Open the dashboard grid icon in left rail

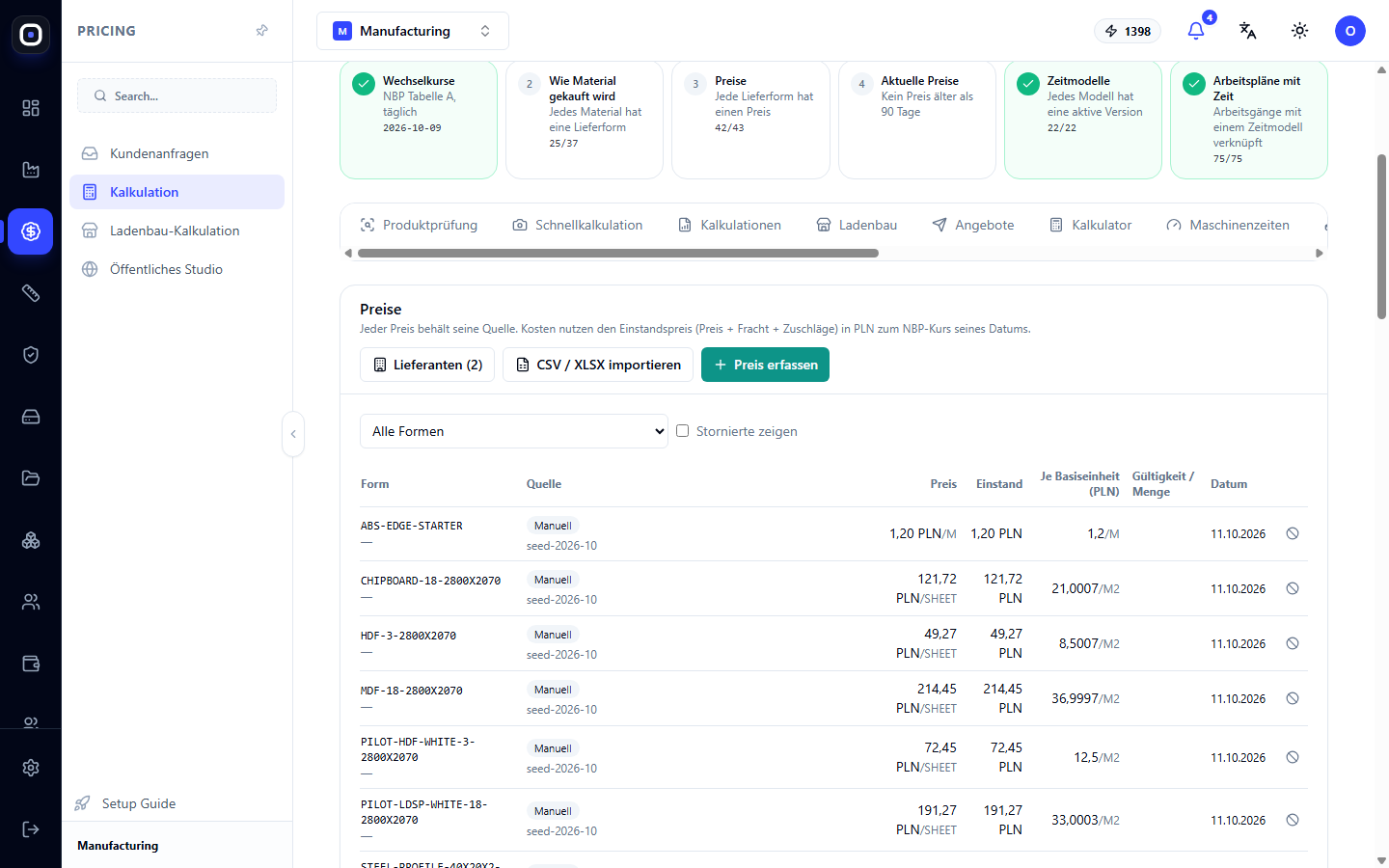click(31, 108)
